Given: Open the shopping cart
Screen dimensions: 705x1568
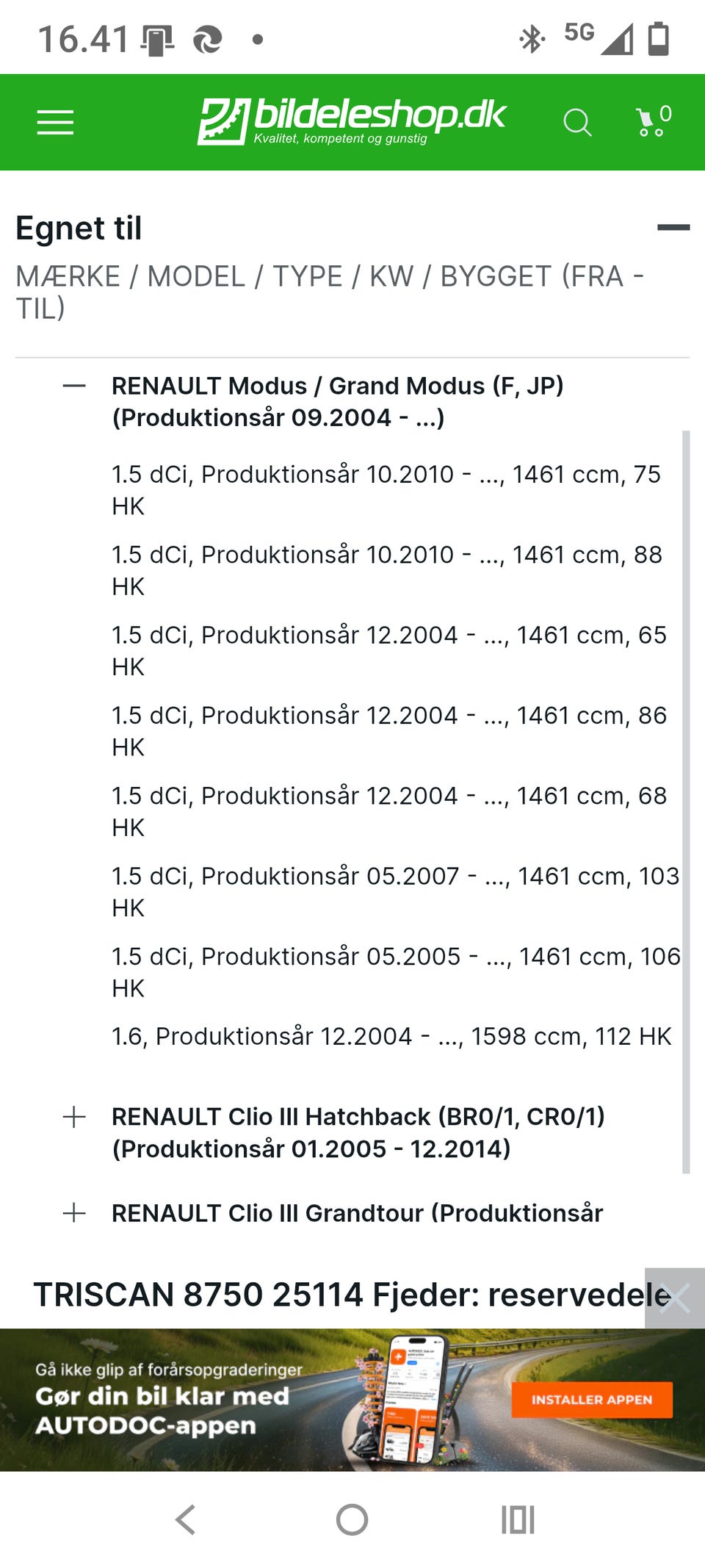Looking at the screenshot, I should pyautogui.click(x=652, y=122).
